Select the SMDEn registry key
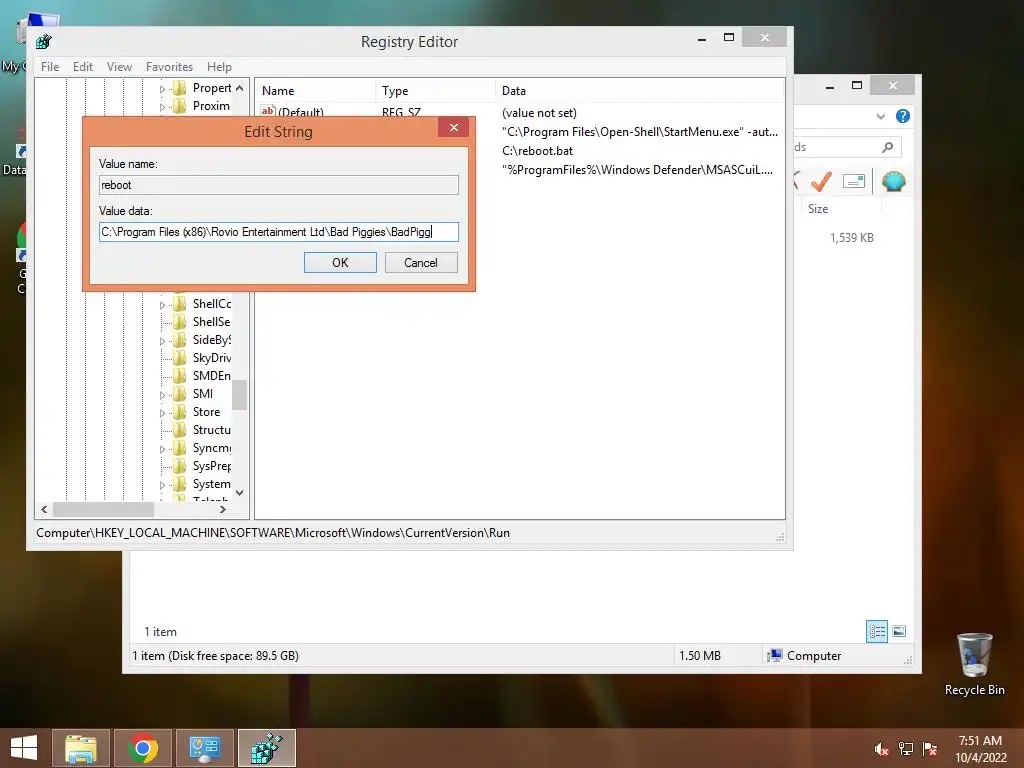Viewport: 1024px width, 768px height. pyautogui.click(x=212, y=376)
